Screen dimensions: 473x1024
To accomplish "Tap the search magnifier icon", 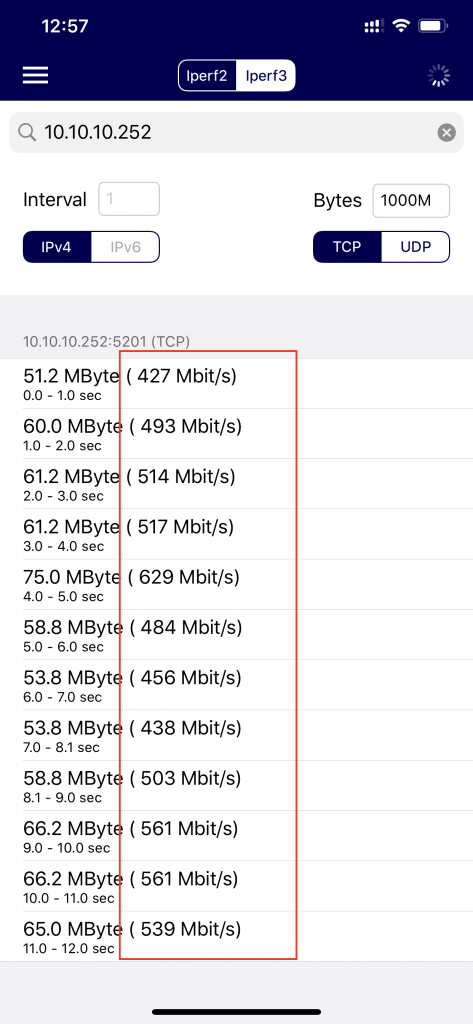I will pyautogui.click(x=27, y=133).
